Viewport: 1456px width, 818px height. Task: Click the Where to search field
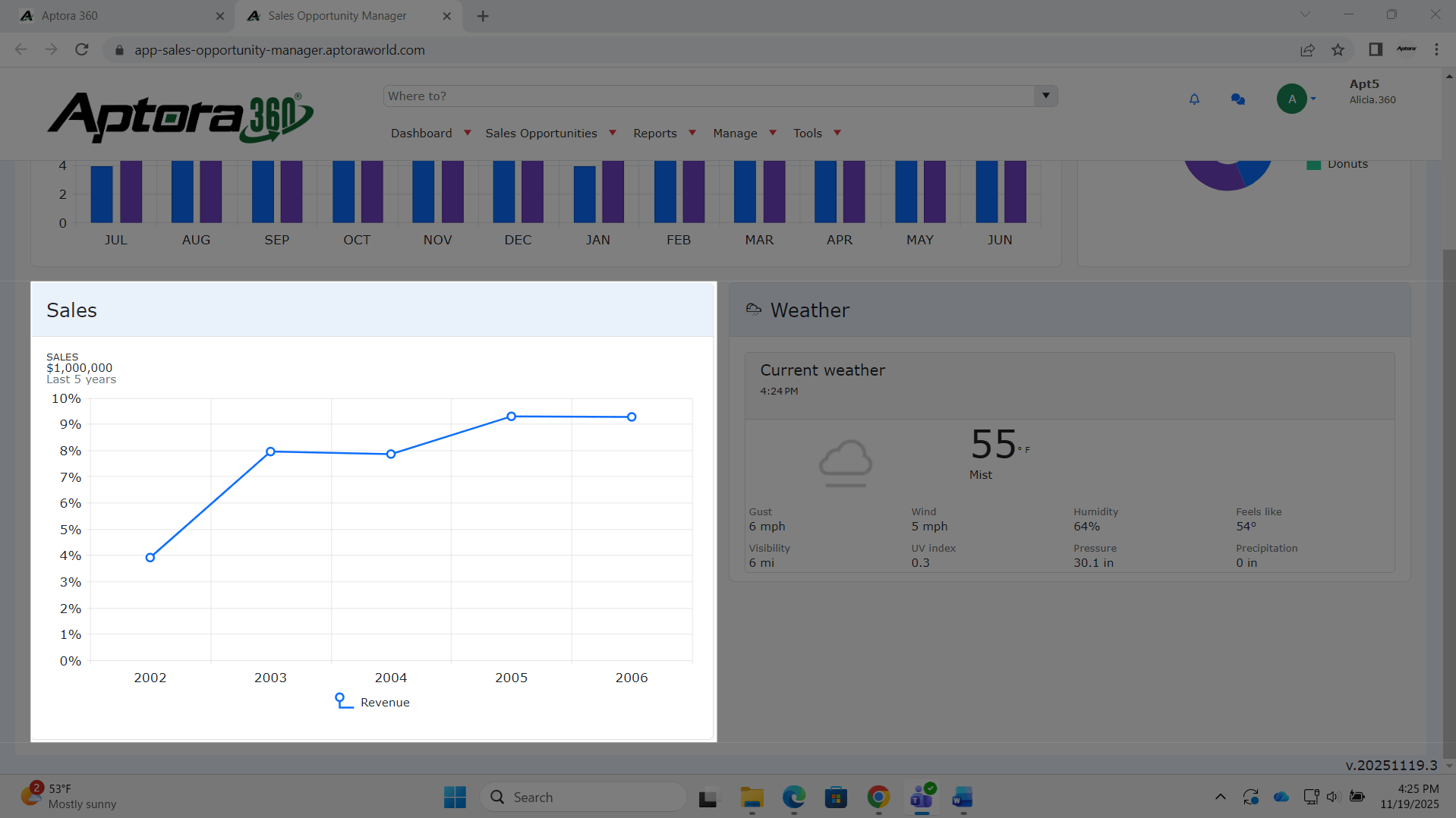709,96
